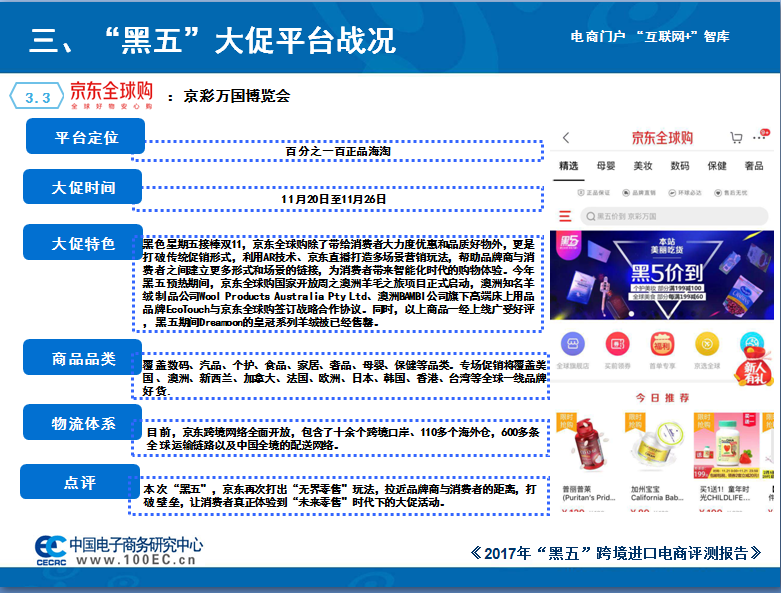Tap the back arrow in JD app

tap(566, 138)
